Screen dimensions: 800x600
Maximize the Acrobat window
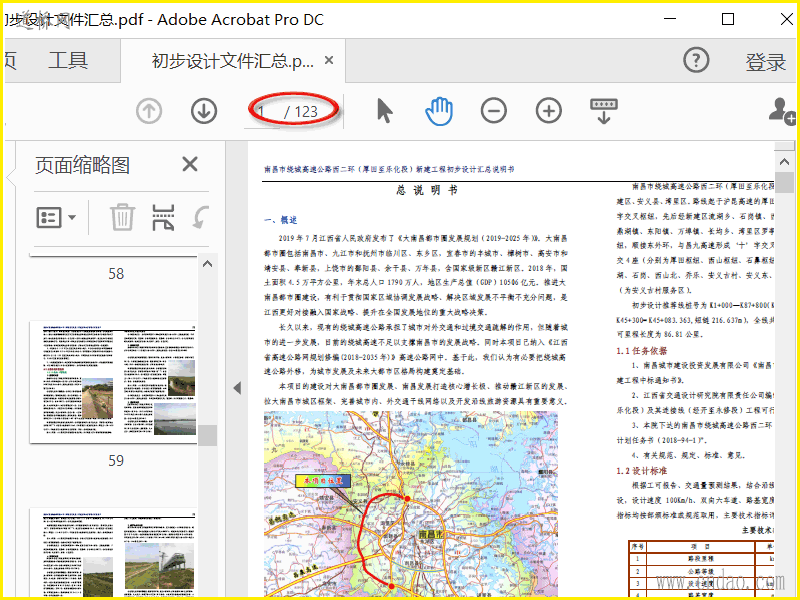728,19
